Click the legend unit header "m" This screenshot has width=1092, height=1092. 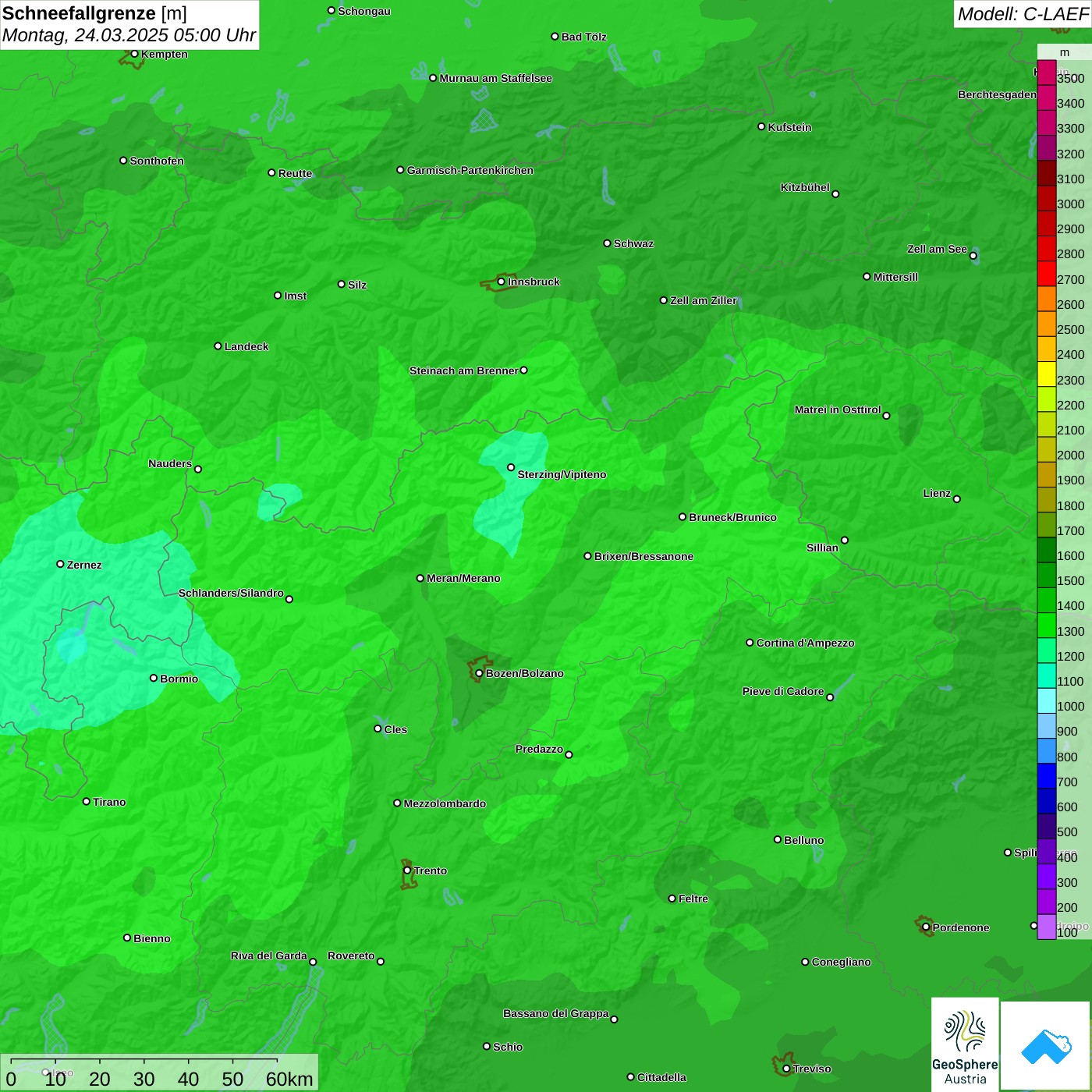click(x=1065, y=52)
